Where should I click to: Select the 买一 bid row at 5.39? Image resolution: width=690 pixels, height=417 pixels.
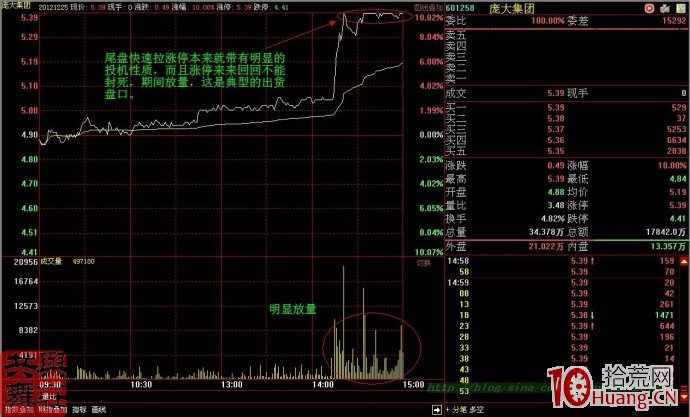tap(565, 107)
